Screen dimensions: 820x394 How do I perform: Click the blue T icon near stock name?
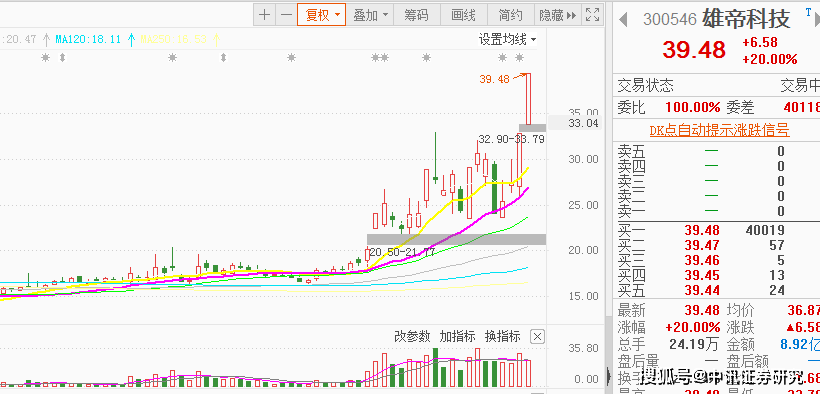tap(808, 12)
